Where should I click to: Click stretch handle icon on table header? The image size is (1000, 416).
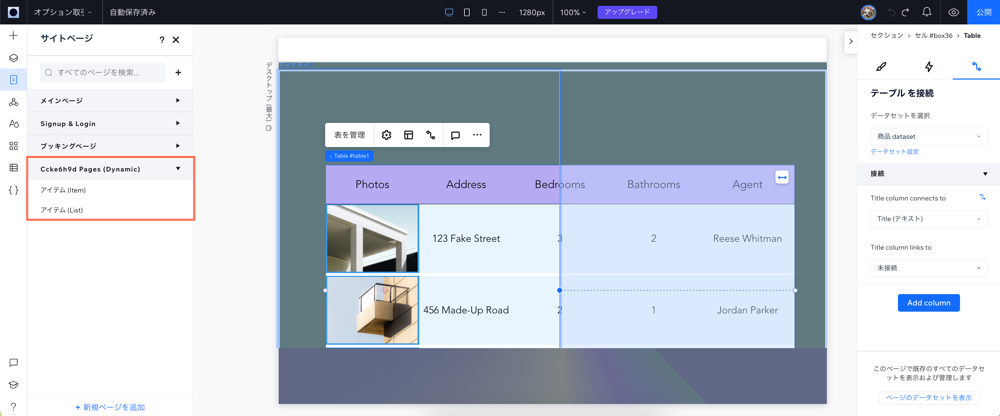[x=783, y=177]
